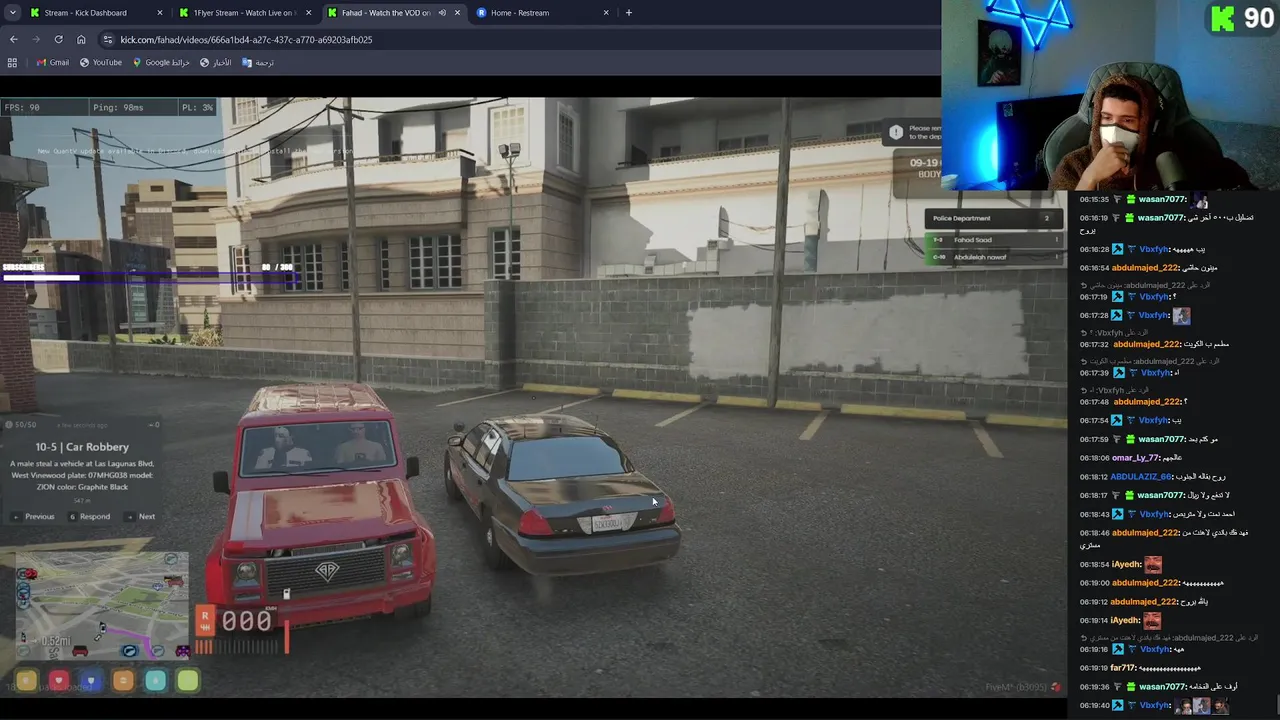Open emote in iAyedh's 06:19:14 message
The width and height of the screenshot is (1280, 720).
click(x=1153, y=621)
